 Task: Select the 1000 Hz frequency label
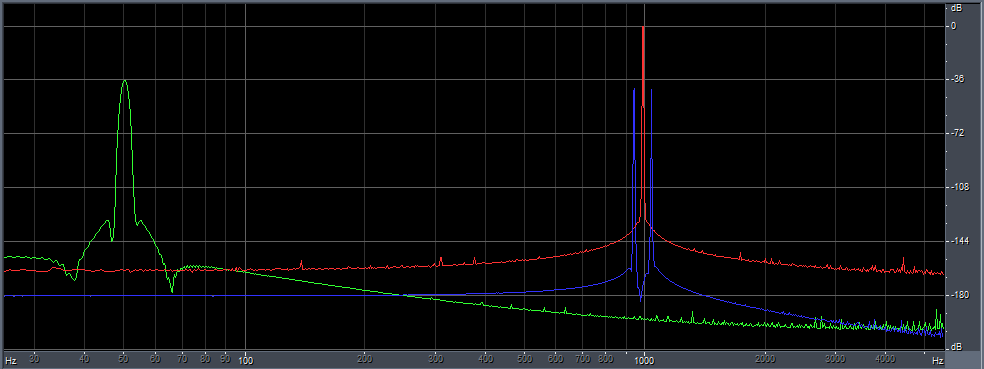[644, 361]
